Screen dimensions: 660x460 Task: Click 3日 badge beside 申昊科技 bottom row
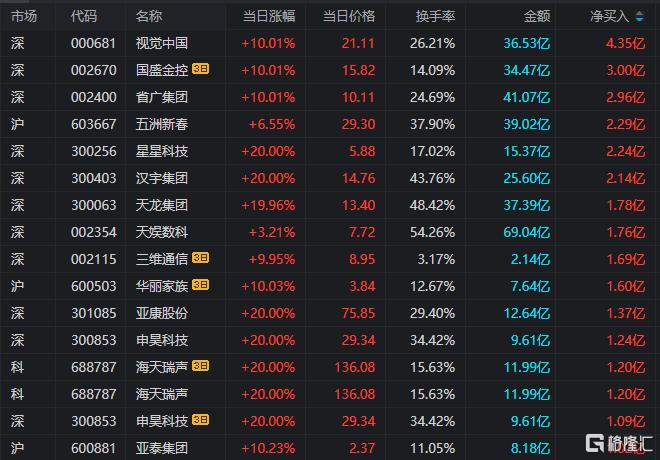point(200,420)
